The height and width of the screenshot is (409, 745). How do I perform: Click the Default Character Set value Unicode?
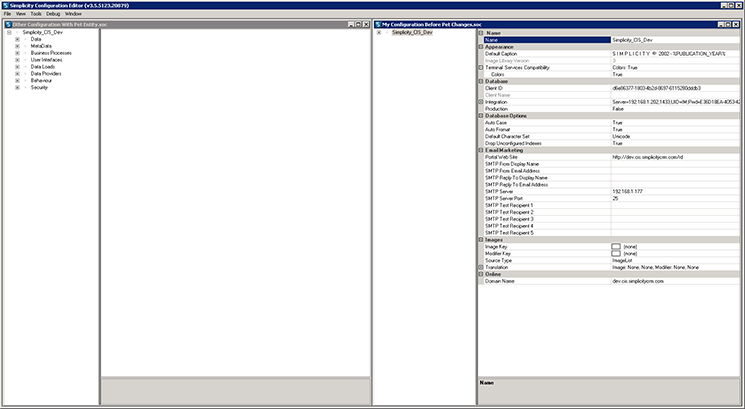pos(675,136)
